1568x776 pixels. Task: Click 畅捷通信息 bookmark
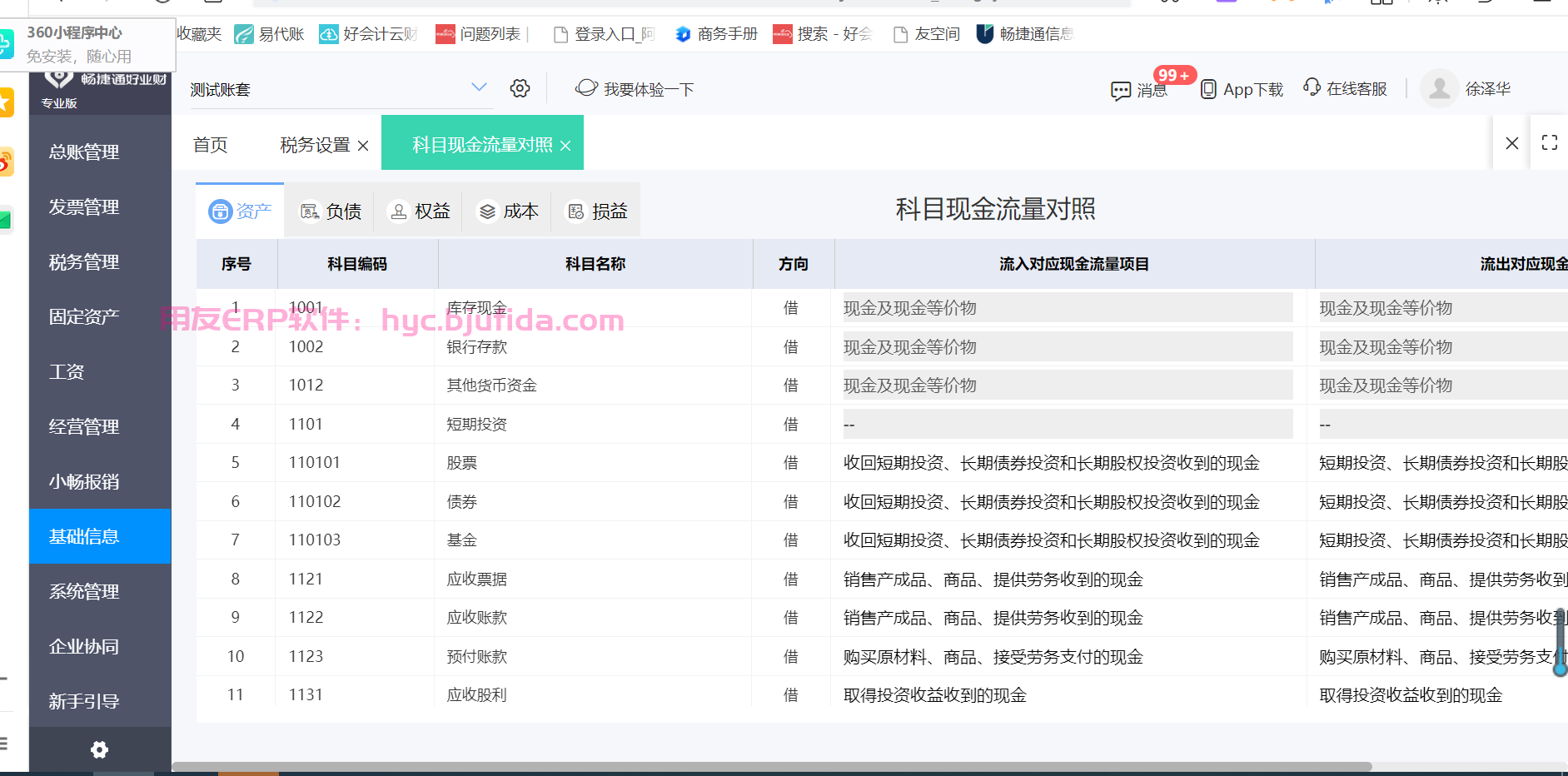coord(1025,34)
